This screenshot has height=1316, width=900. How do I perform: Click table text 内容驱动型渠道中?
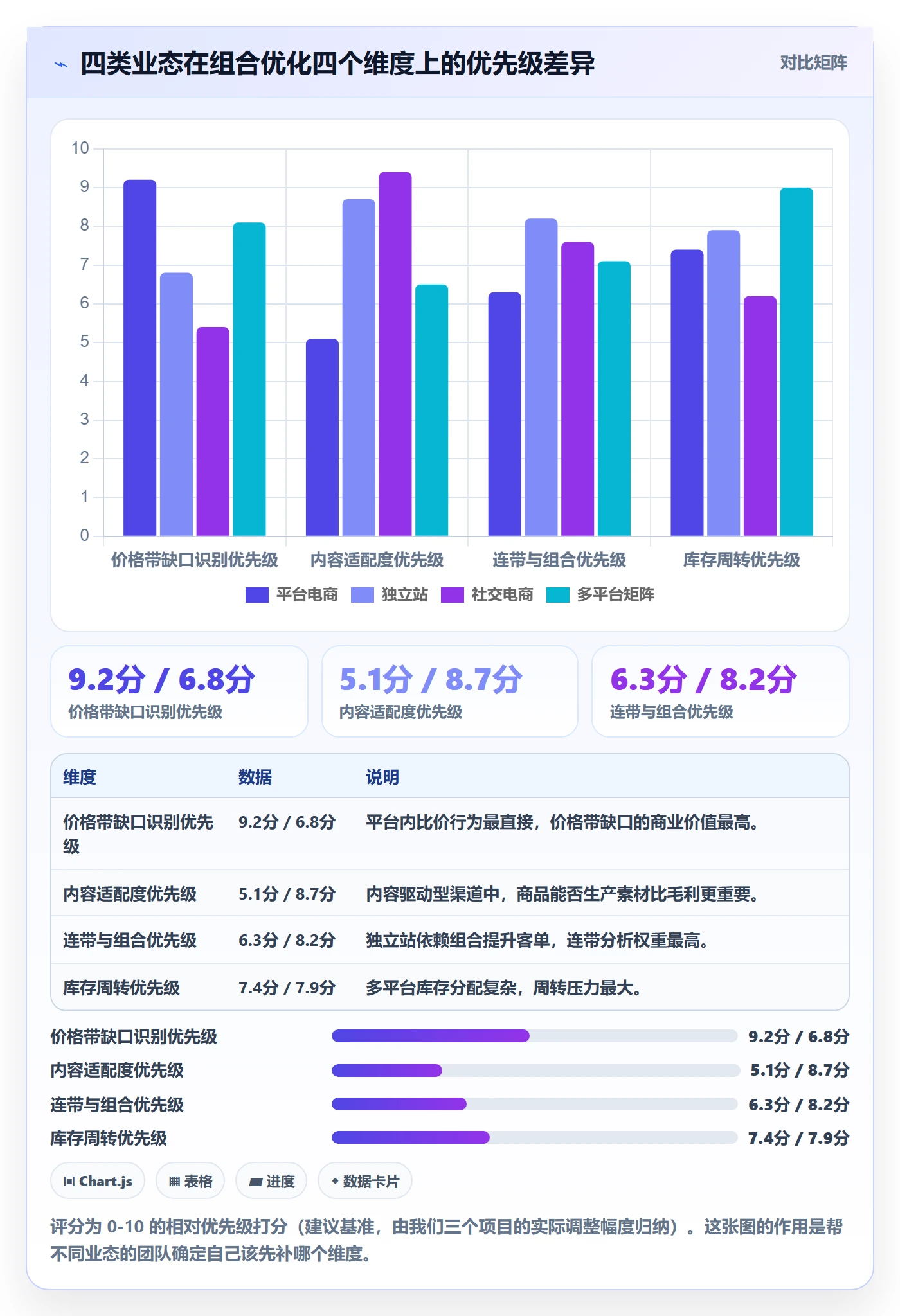433,894
